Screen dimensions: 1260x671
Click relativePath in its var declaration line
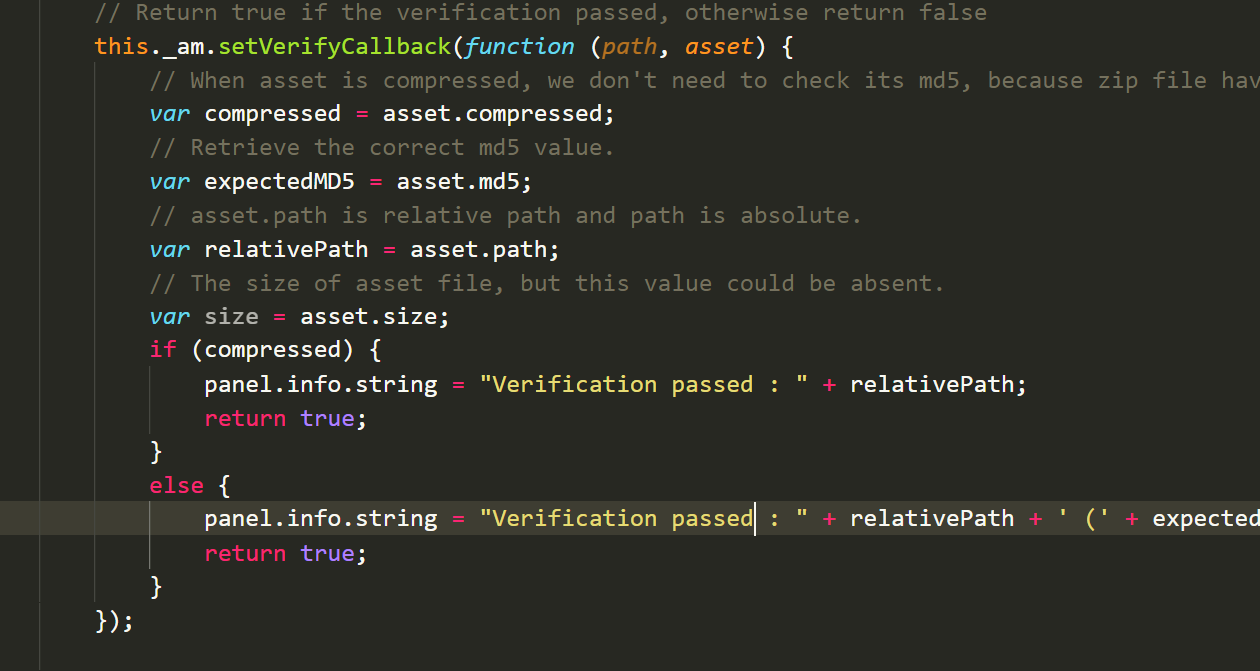pos(285,249)
